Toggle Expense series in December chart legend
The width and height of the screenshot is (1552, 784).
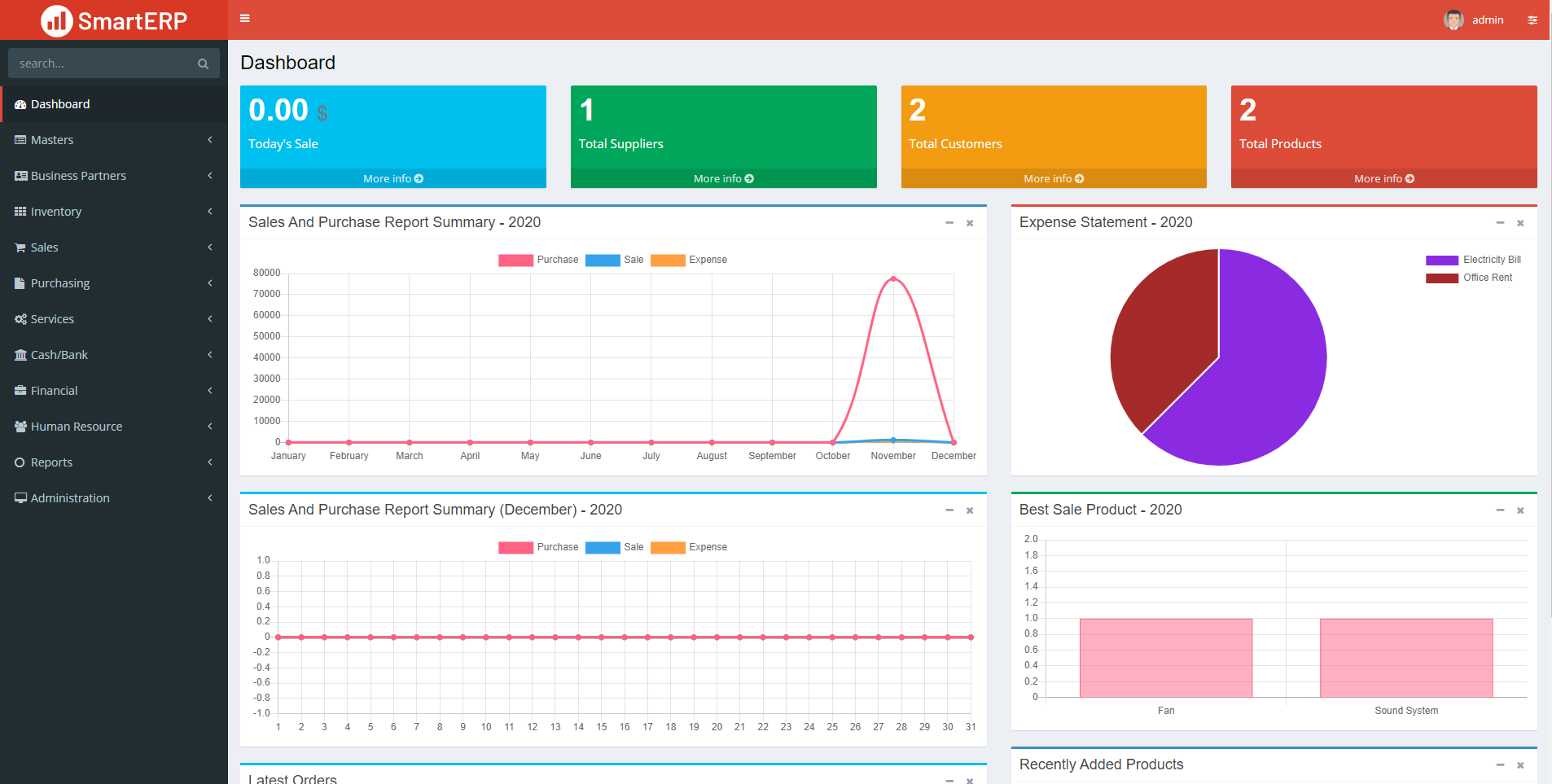[x=689, y=547]
